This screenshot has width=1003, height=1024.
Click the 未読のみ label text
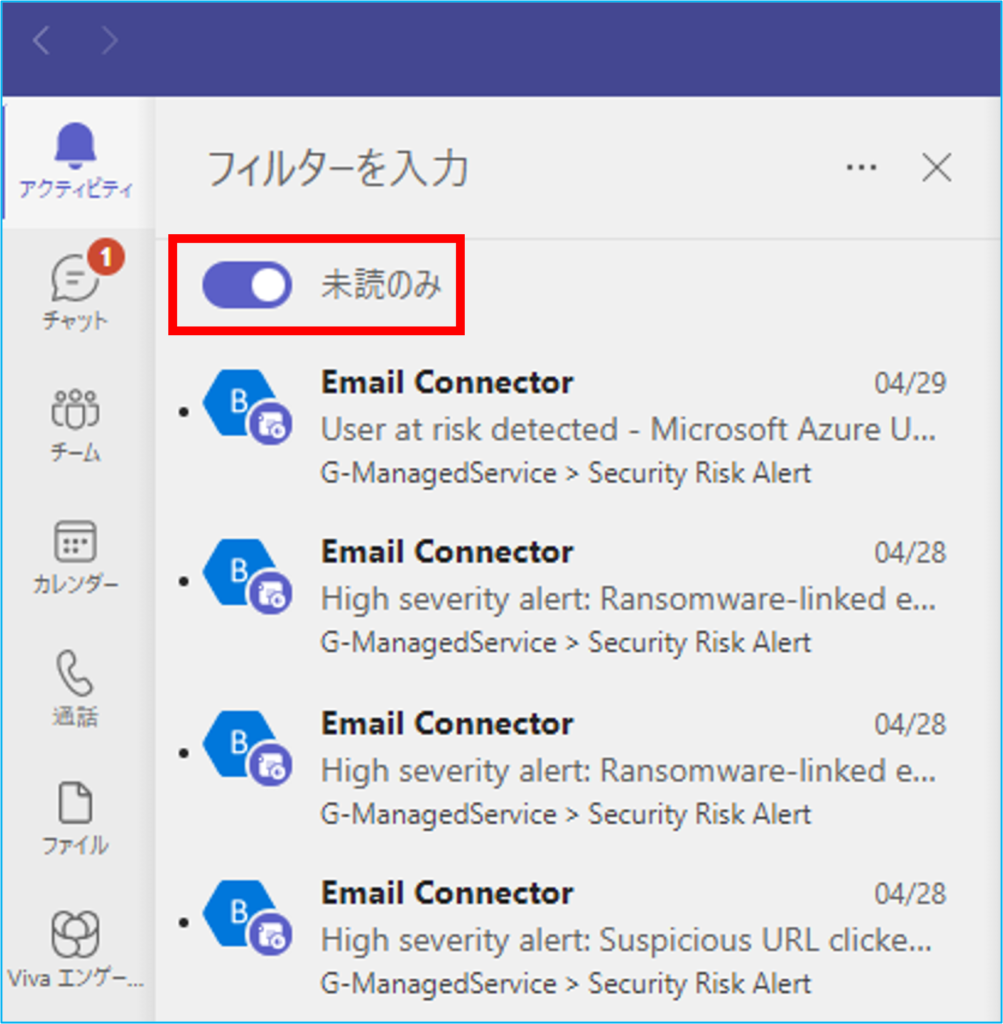[381, 286]
